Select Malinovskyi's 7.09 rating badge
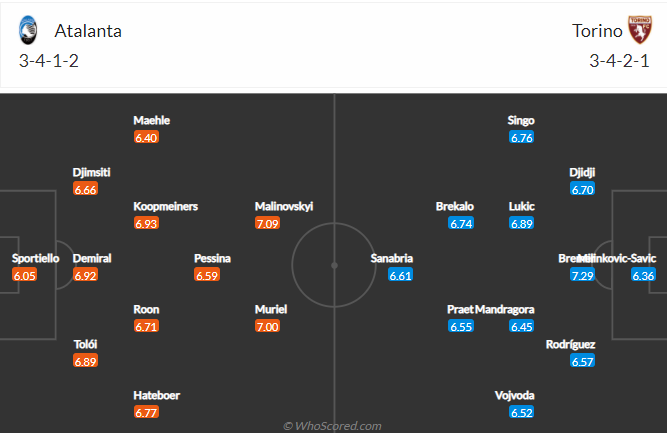 click(x=268, y=223)
